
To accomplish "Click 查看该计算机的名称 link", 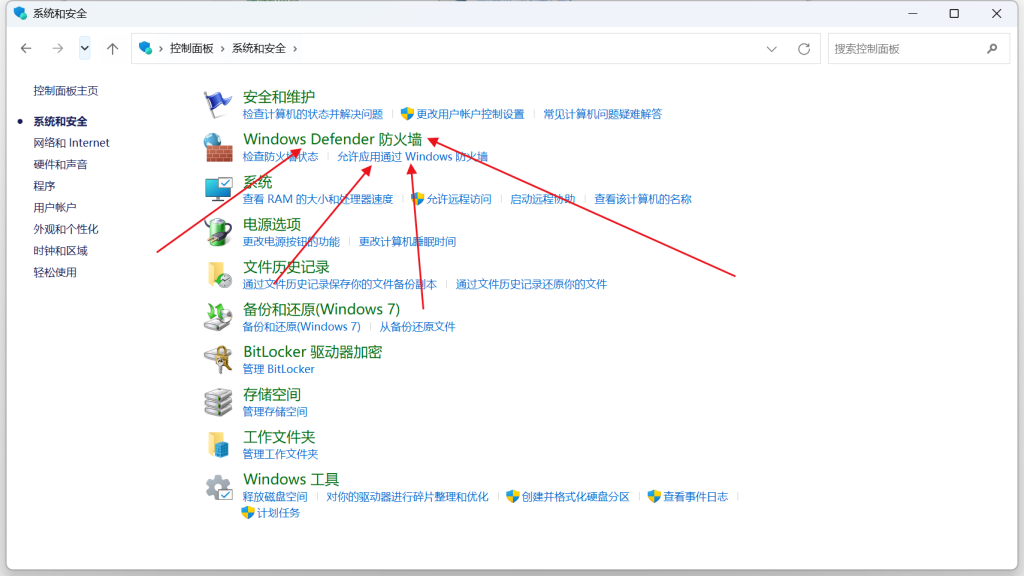I will 643,199.
